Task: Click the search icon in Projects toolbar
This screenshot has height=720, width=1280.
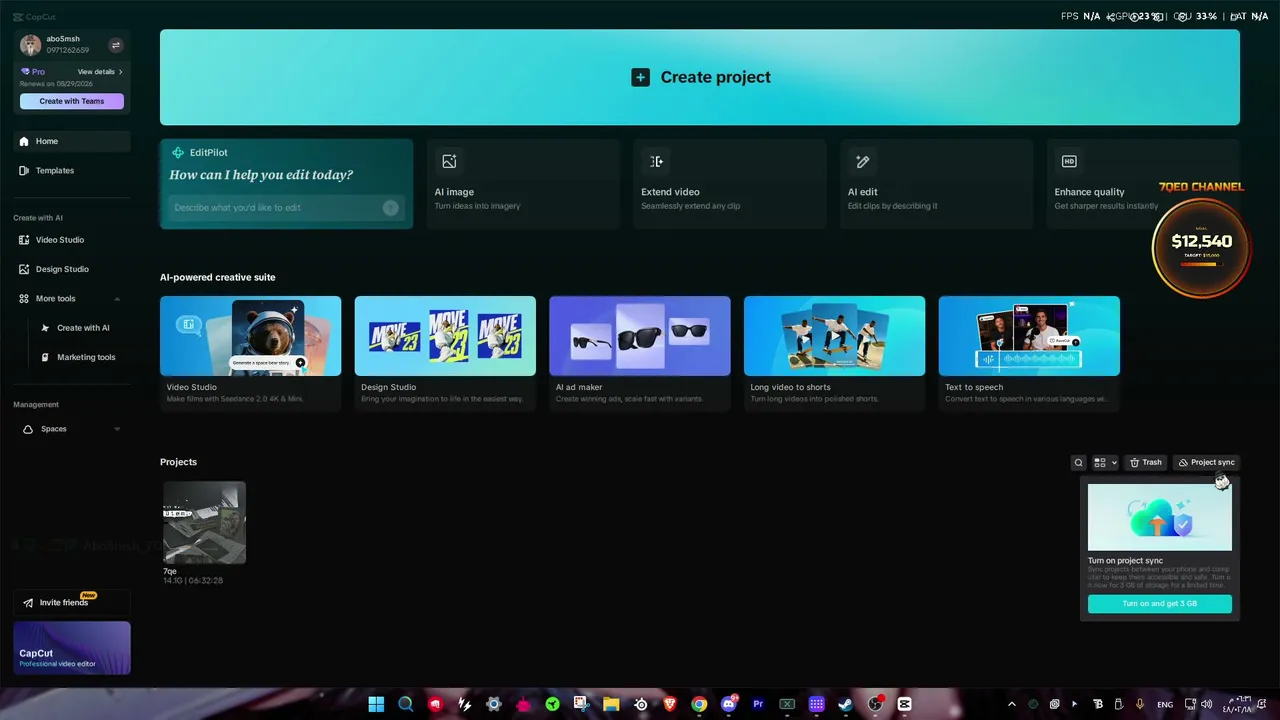Action: pos(1078,463)
